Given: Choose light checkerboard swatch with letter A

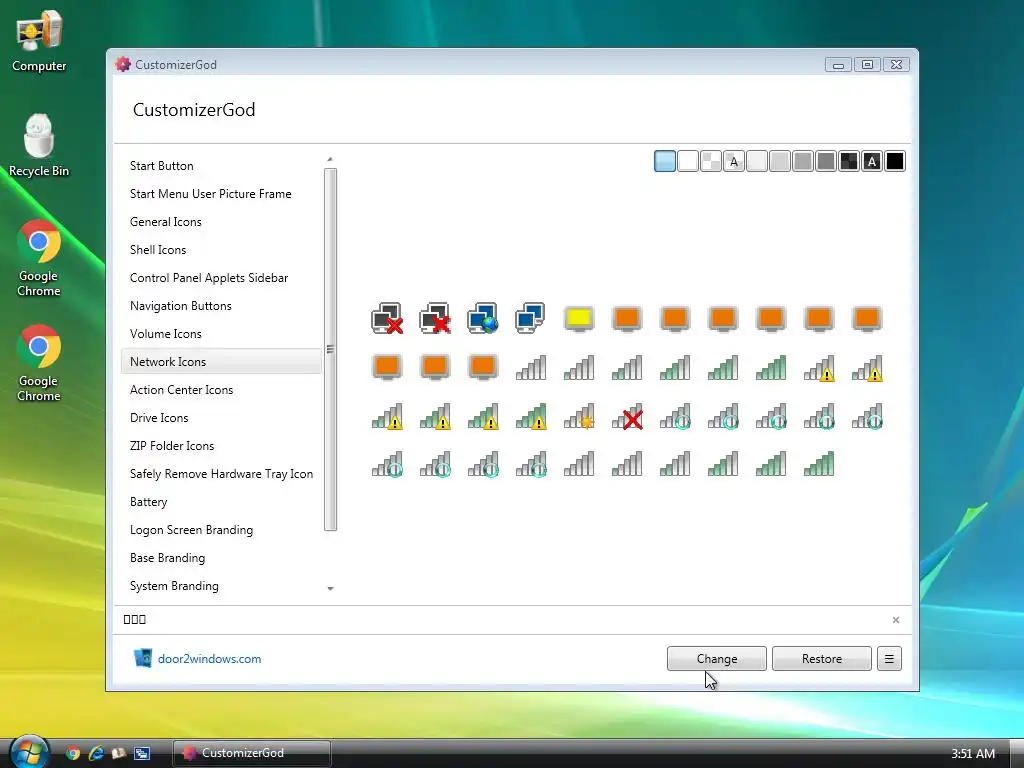Looking at the screenshot, I should coord(734,161).
